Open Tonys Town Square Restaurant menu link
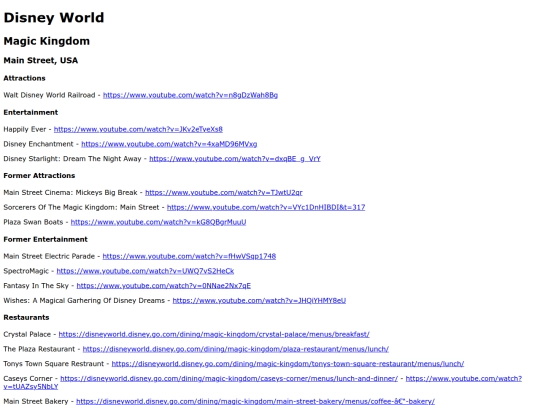The width and height of the screenshot is (540, 405). pyautogui.click(x=288, y=364)
